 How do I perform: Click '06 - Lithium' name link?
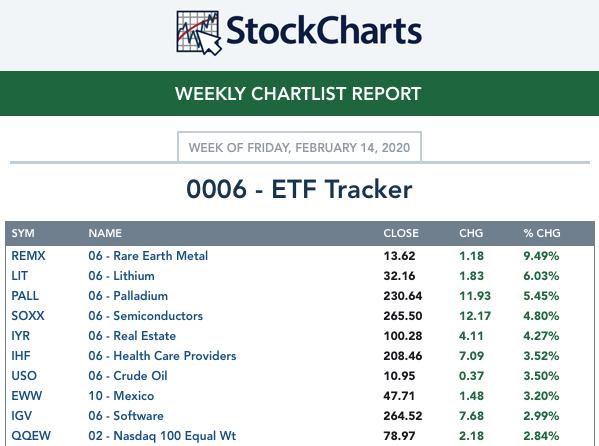[121, 276]
